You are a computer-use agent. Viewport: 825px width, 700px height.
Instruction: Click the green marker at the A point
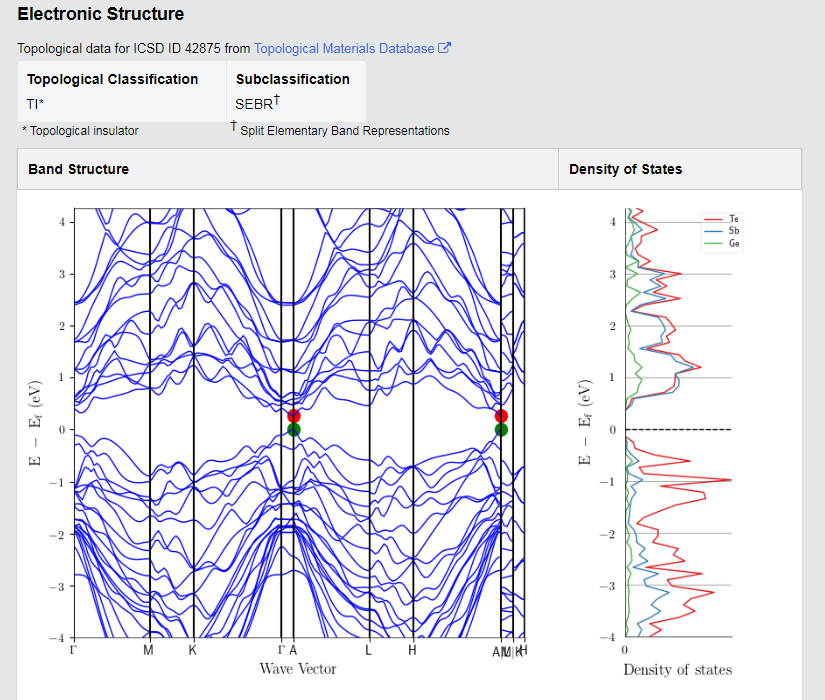pos(294,429)
